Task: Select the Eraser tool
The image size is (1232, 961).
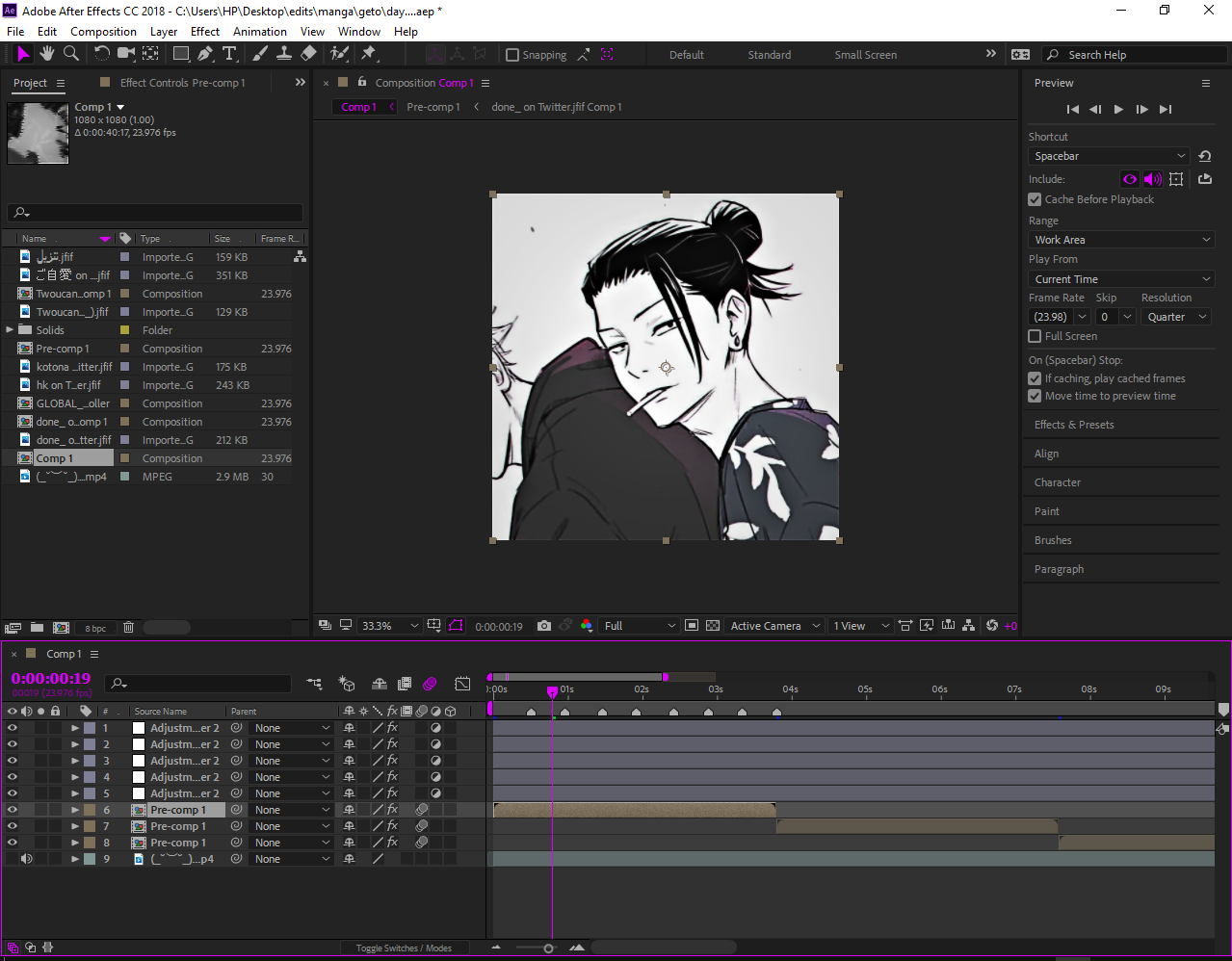Action: 308,54
